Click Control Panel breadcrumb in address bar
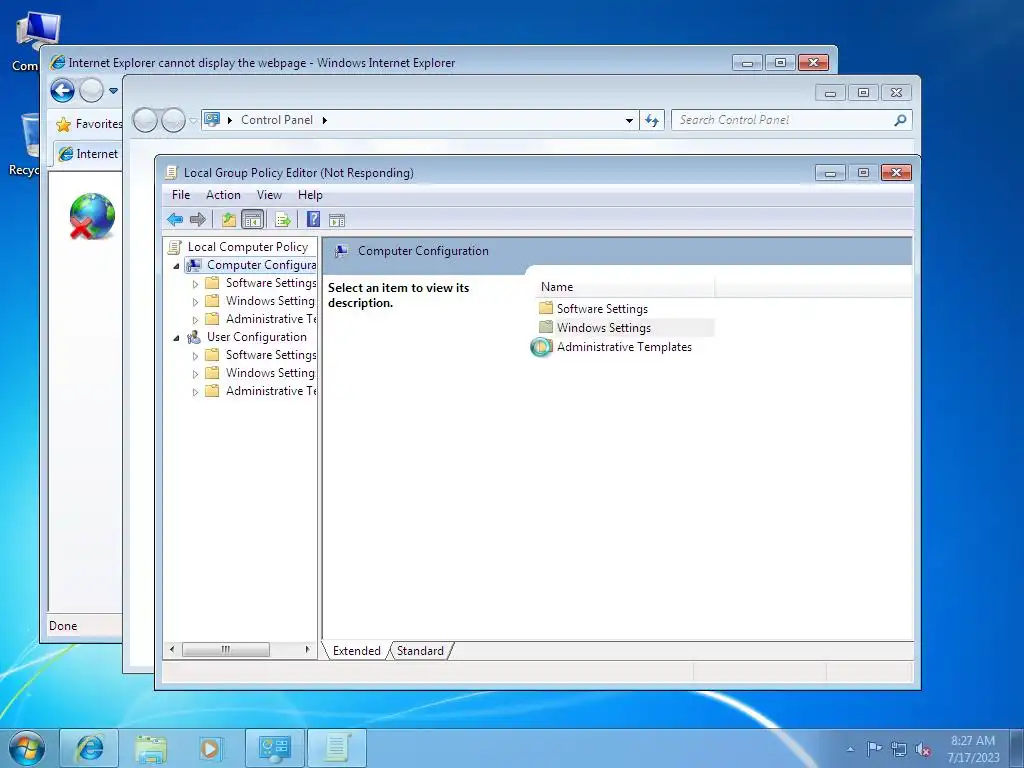Viewport: 1024px width, 768px height. [x=277, y=120]
